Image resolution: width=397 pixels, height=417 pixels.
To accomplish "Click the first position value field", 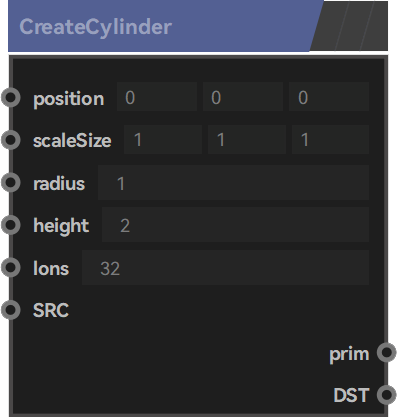I will [x=157, y=97].
